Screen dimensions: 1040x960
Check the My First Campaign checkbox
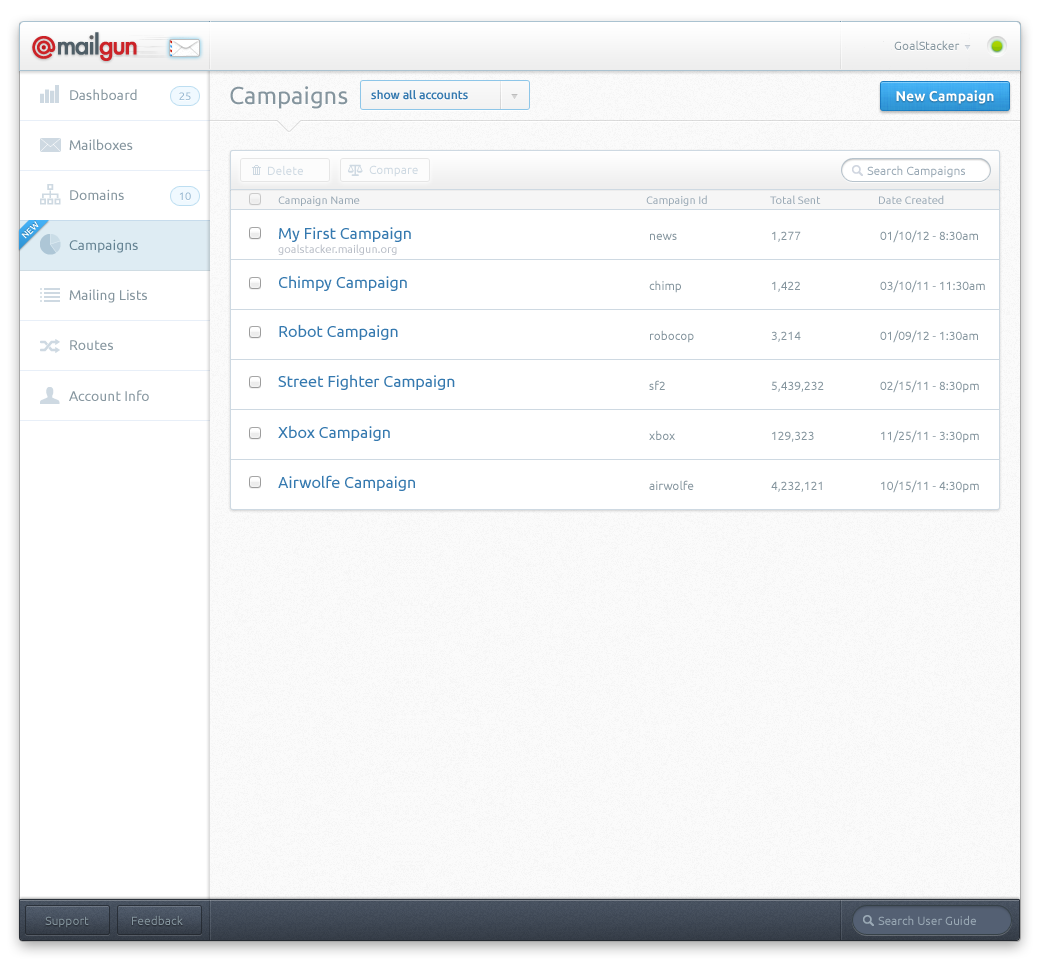pos(255,233)
